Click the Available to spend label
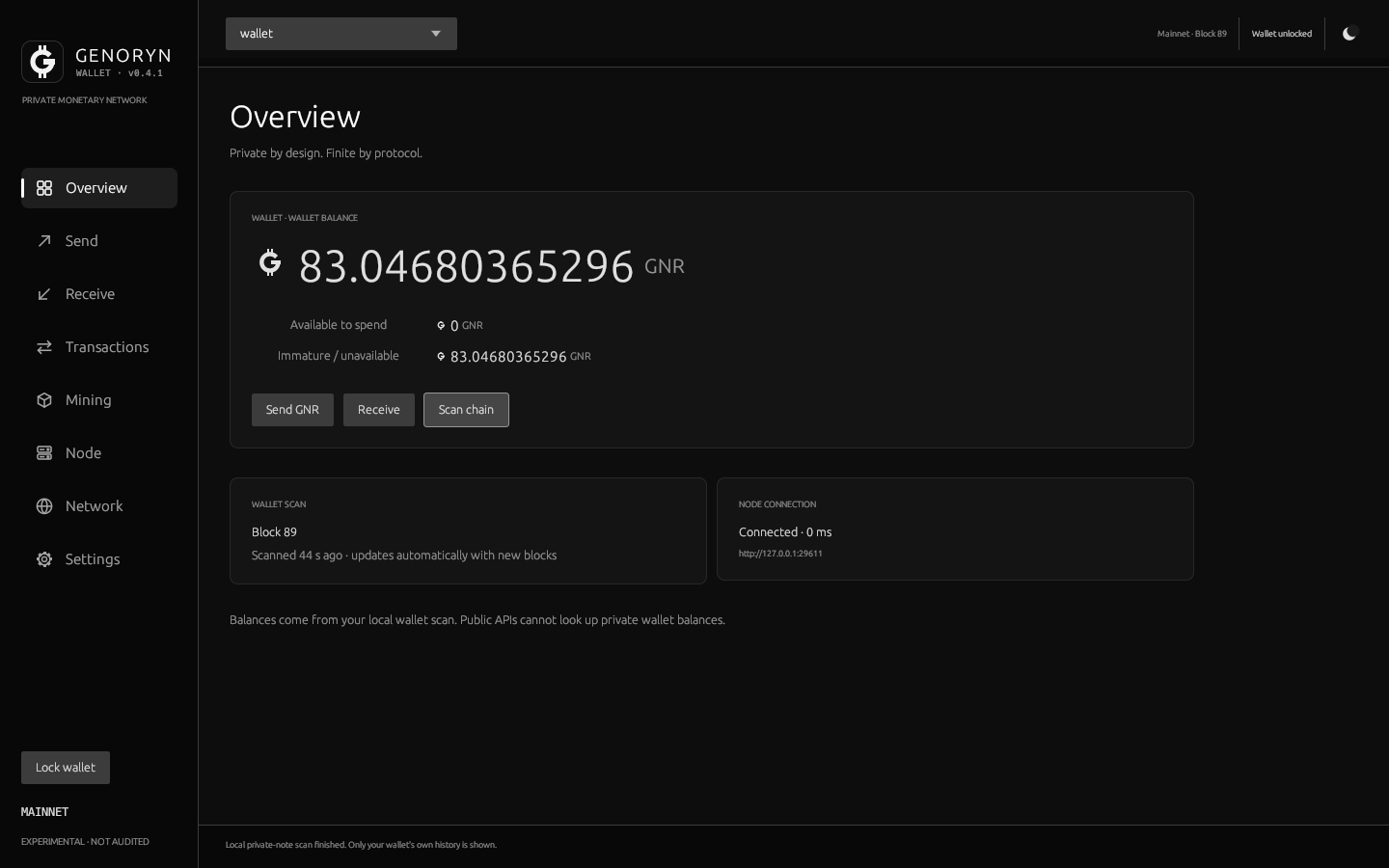 coord(339,325)
